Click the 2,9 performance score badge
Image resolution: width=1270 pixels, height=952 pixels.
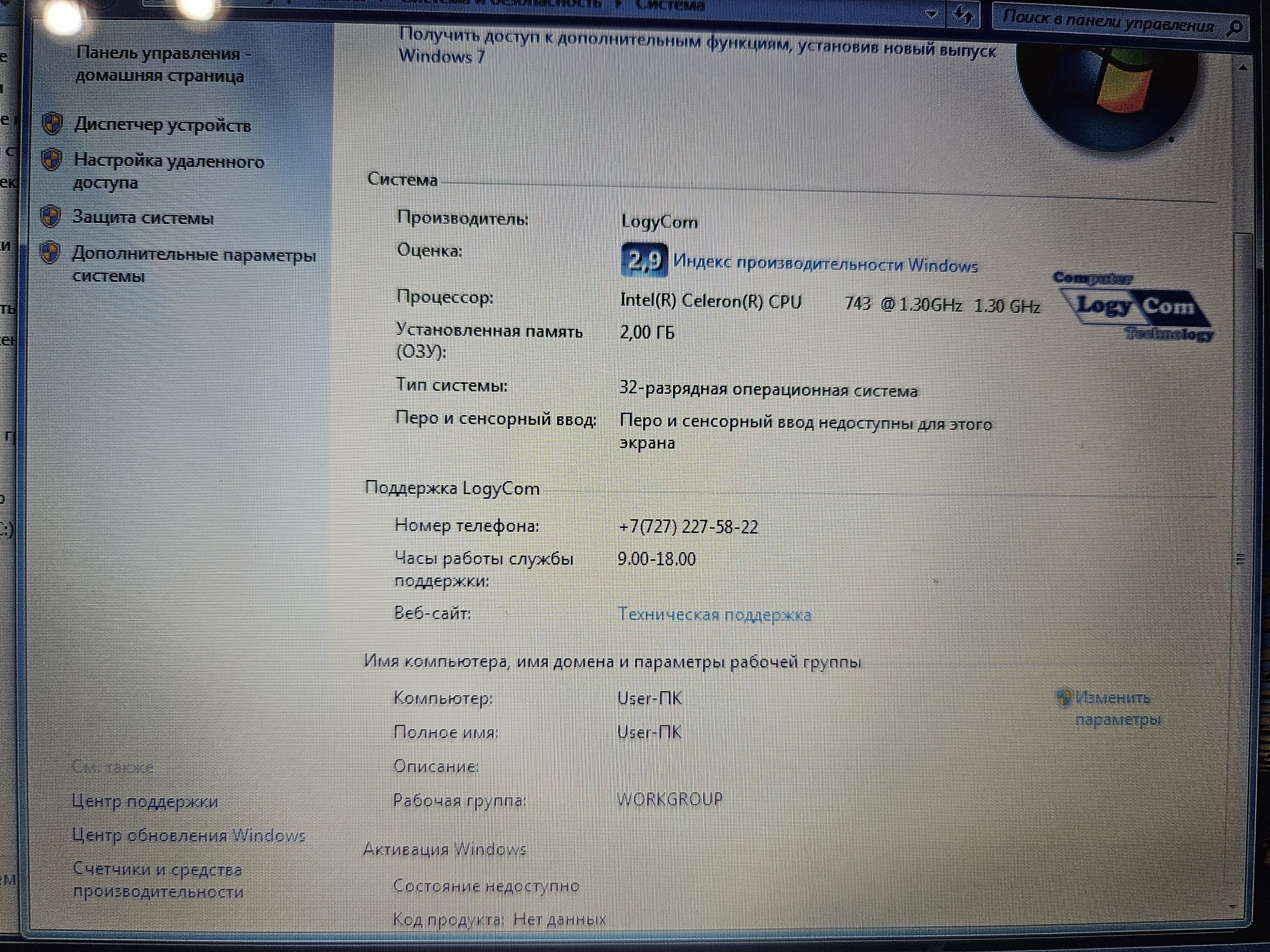[644, 260]
